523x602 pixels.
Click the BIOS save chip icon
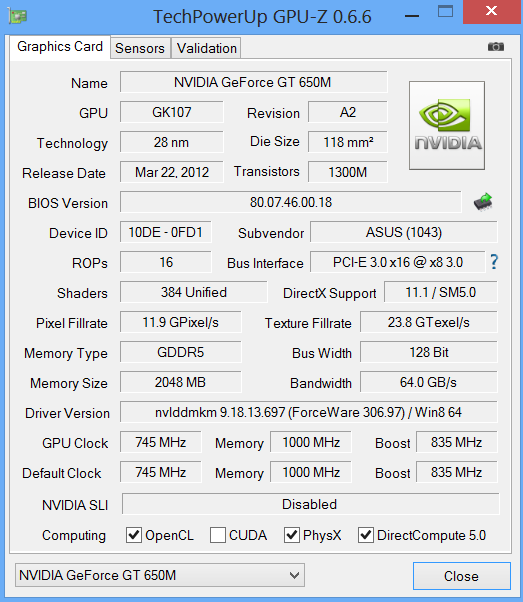(x=483, y=202)
